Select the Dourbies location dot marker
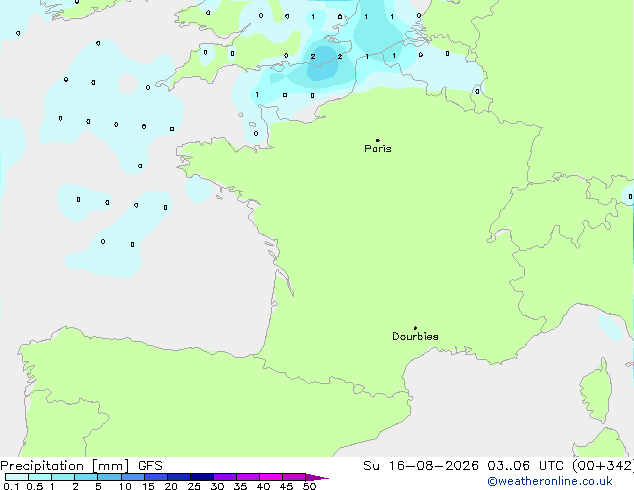 pyautogui.click(x=415, y=328)
